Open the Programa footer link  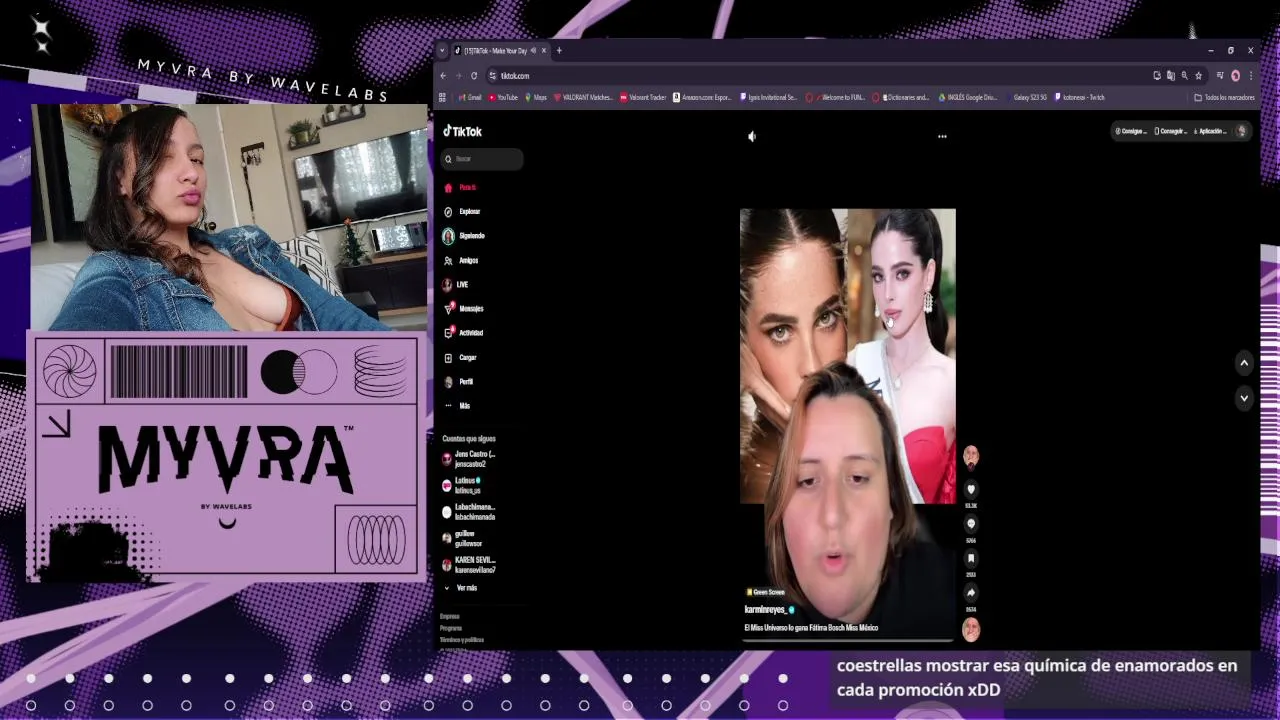pyautogui.click(x=451, y=628)
